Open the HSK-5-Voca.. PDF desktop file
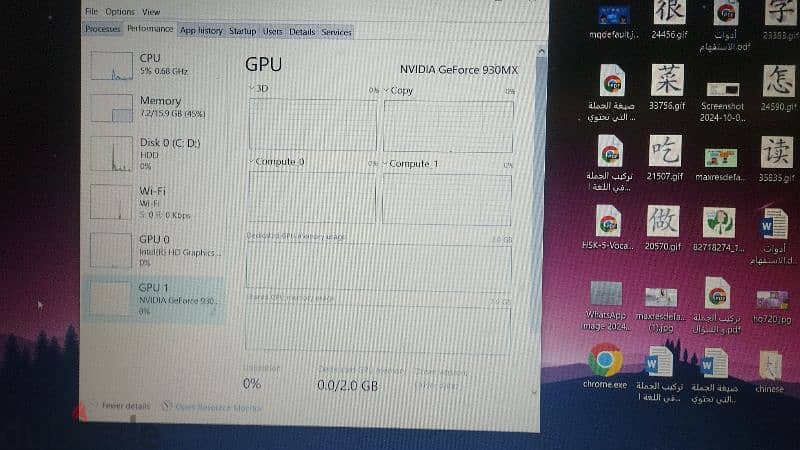The height and width of the screenshot is (450, 800). click(x=608, y=228)
